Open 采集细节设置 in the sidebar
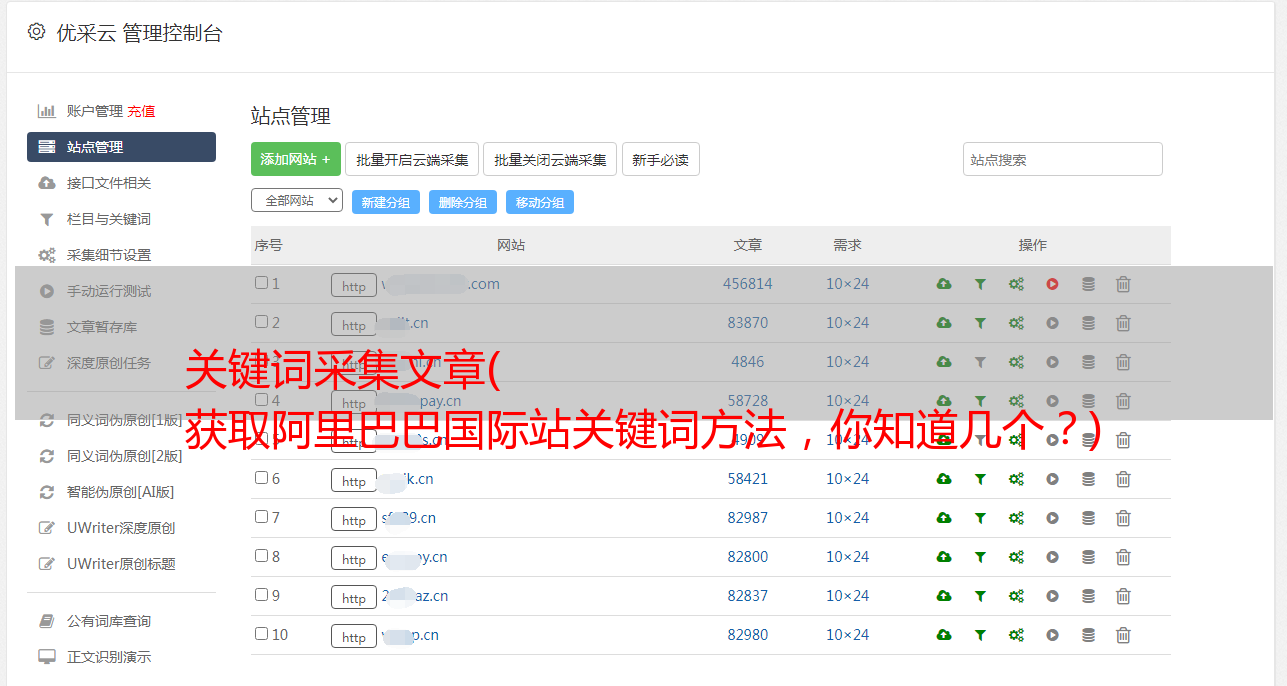The image size is (1287, 686). (x=108, y=255)
